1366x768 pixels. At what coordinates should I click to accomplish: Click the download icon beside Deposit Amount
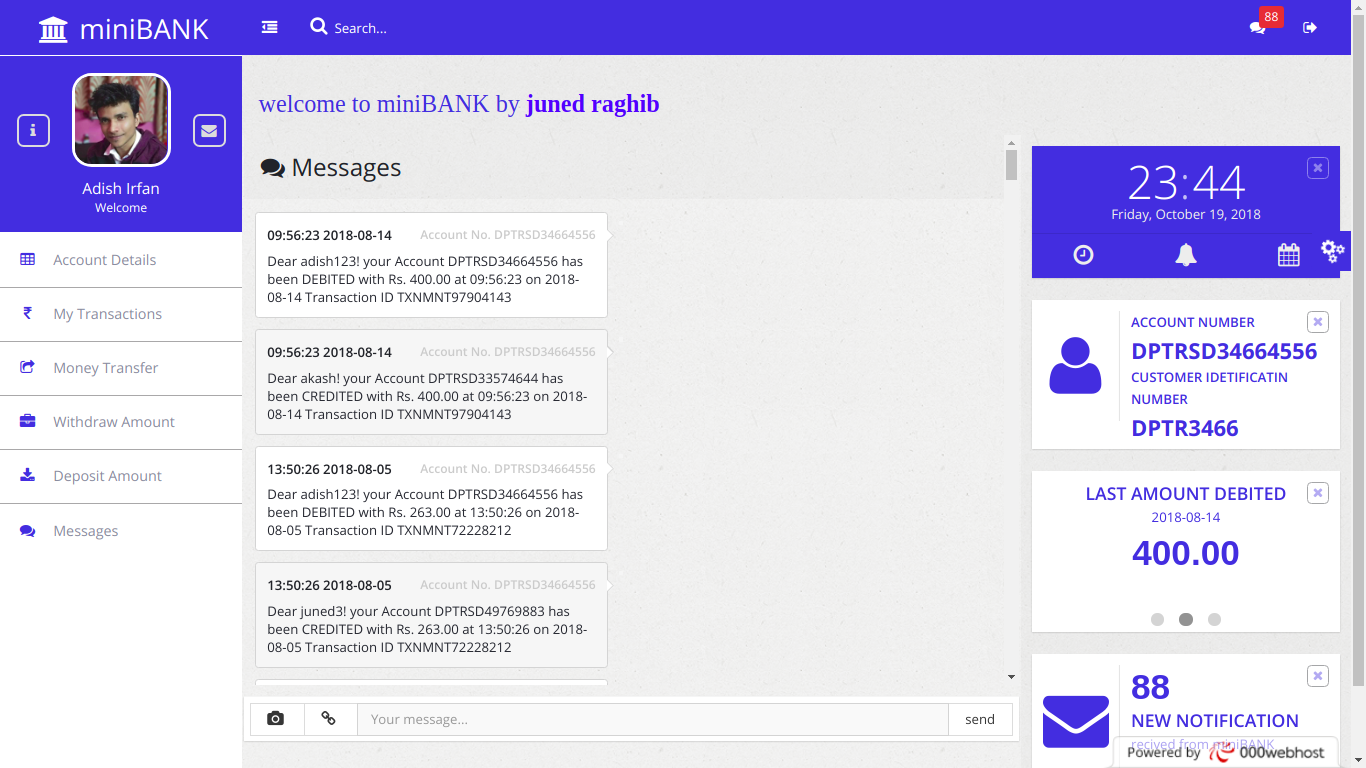coord(28,475)
